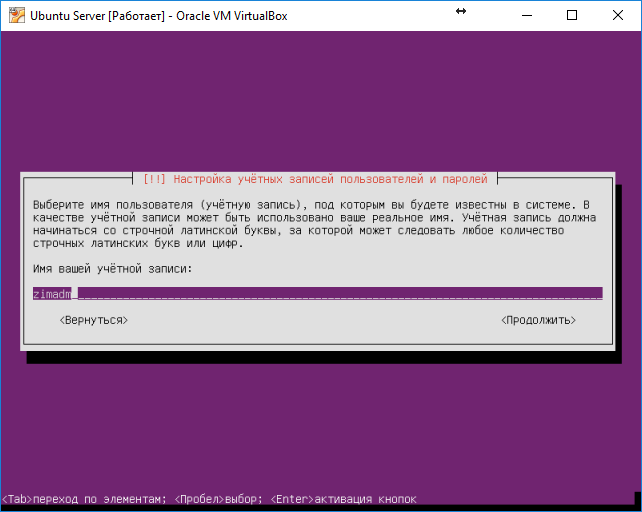This screenshot has width=642, height=512.
Task: Maximize the VirtualBox window
Action: tap(572, 16)
